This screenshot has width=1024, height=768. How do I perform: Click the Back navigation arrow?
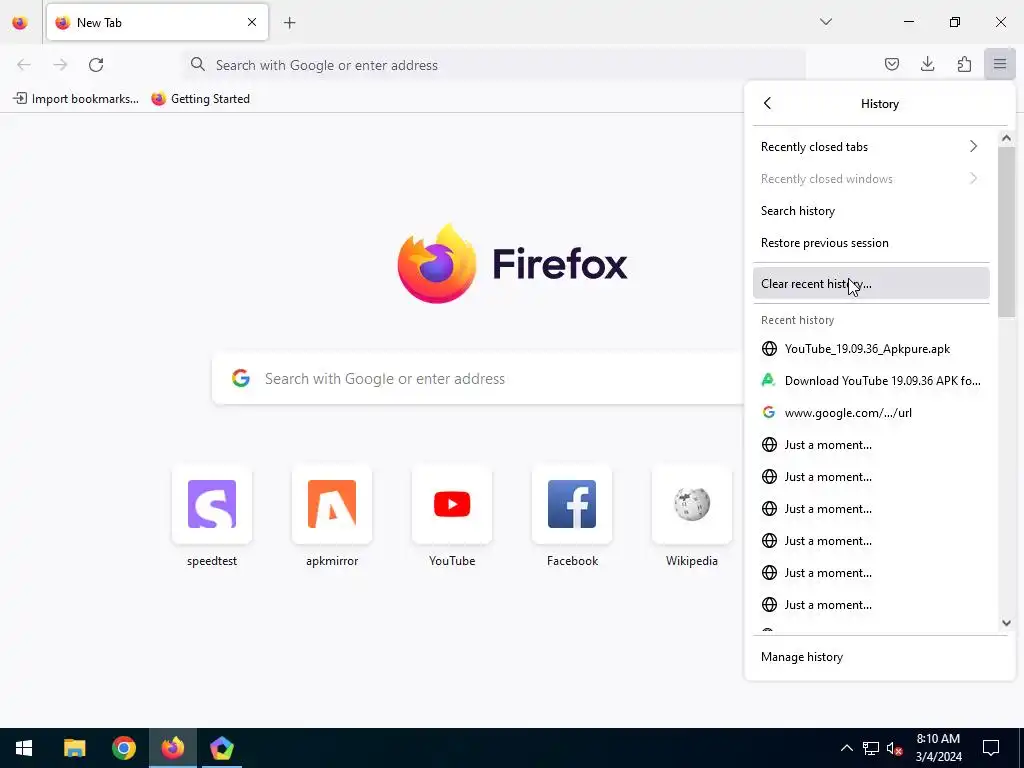click(x=24, y=65)
